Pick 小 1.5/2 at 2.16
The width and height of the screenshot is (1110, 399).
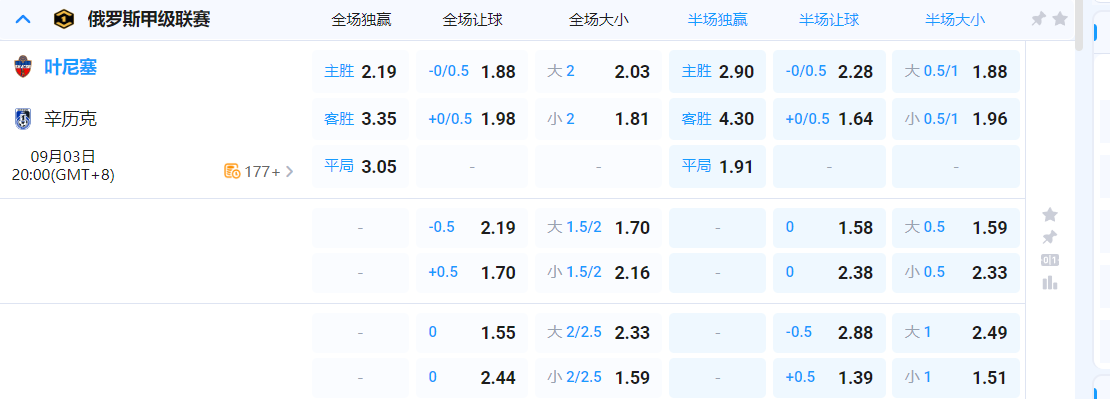point(598,272)
